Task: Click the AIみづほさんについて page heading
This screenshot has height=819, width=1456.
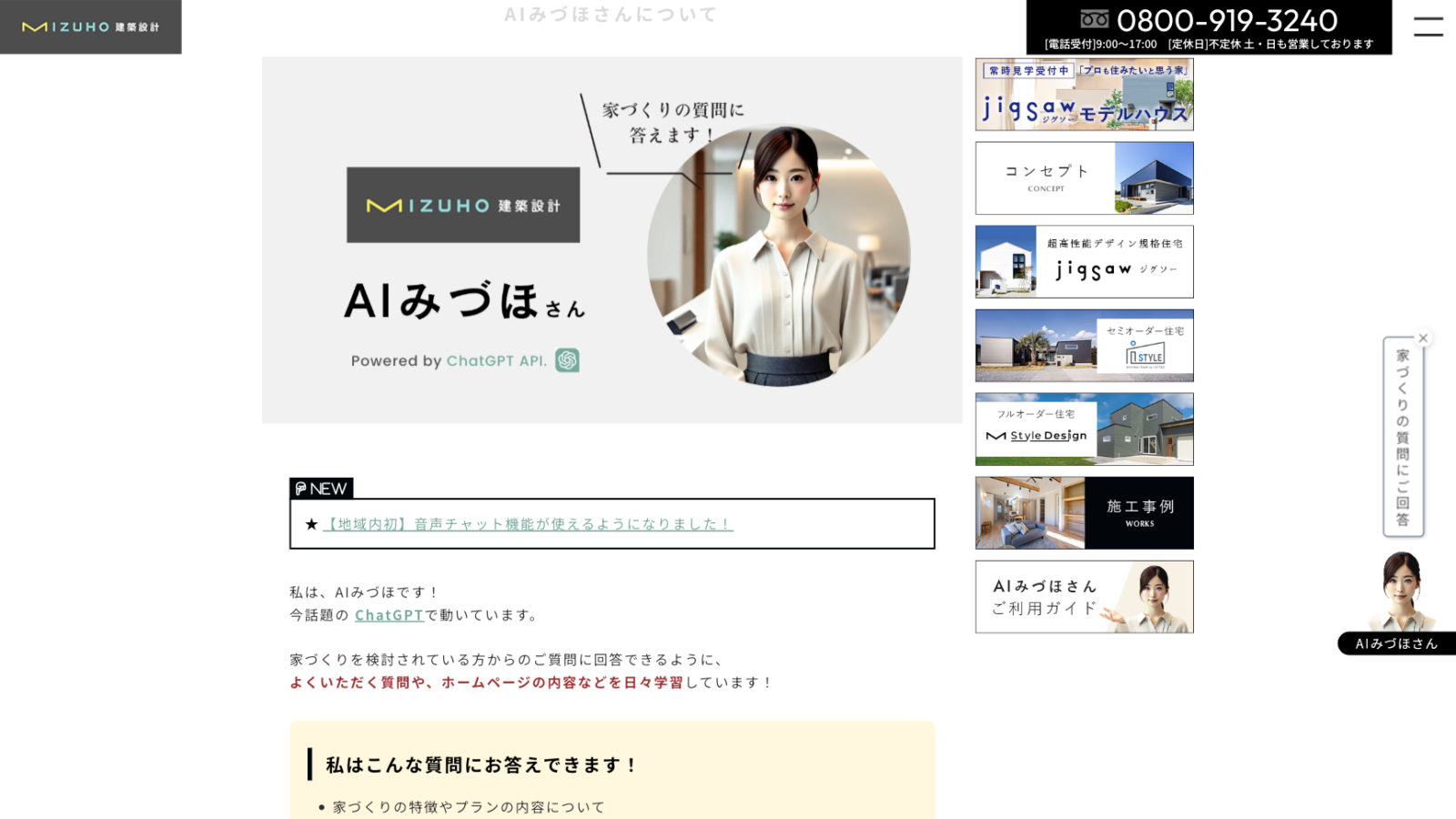Action: pyautogui.click(x=611, y=15)
